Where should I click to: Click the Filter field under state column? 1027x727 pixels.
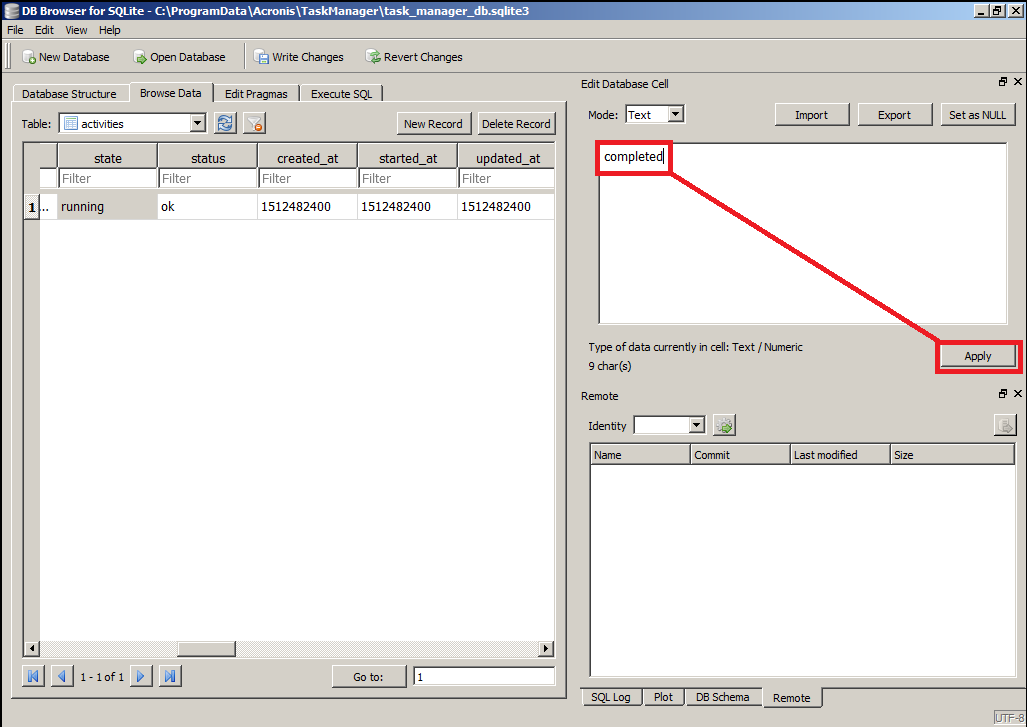tap(108, 178)
